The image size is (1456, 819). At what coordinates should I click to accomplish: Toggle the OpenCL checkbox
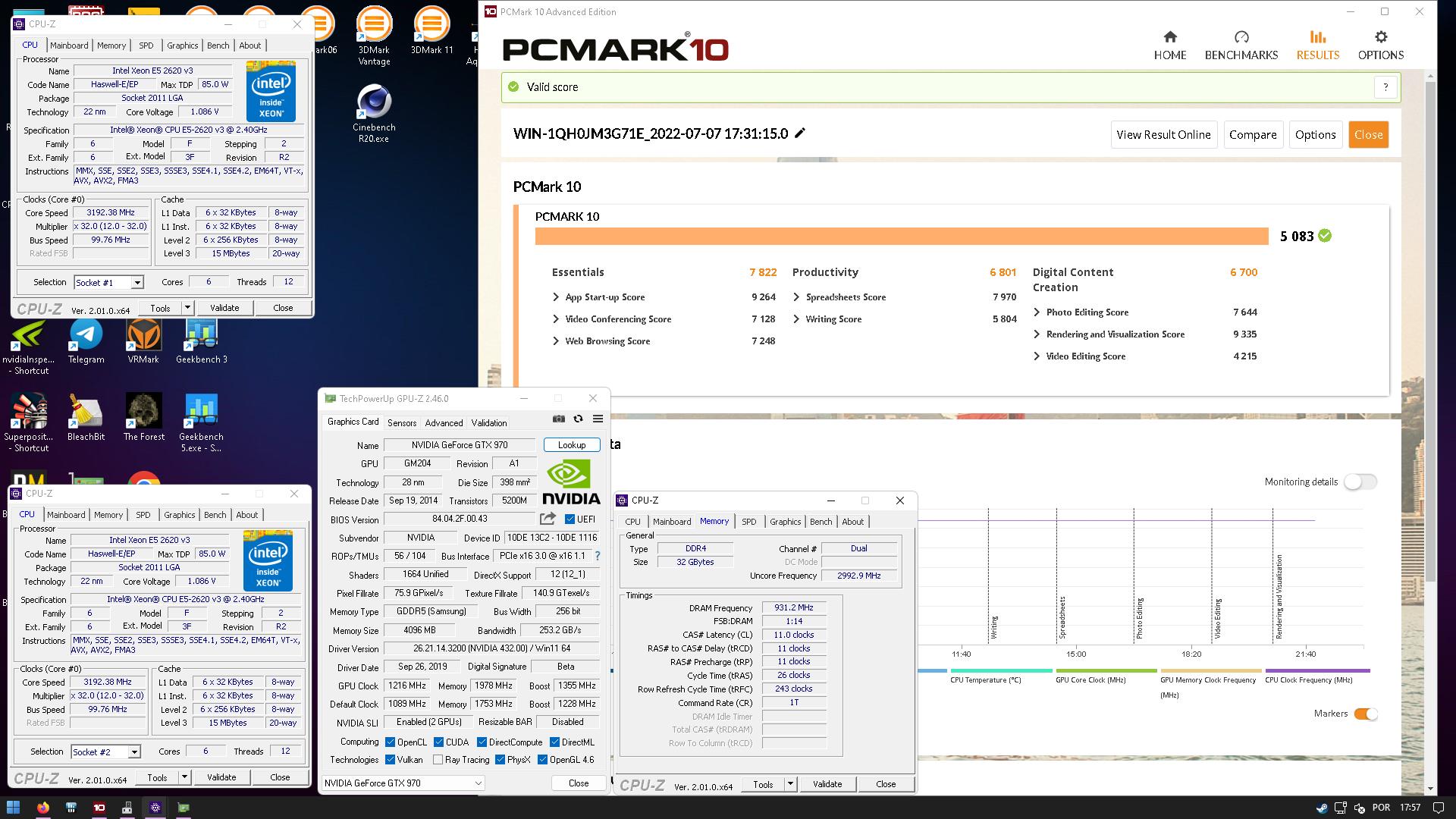[x=390, y=742]
